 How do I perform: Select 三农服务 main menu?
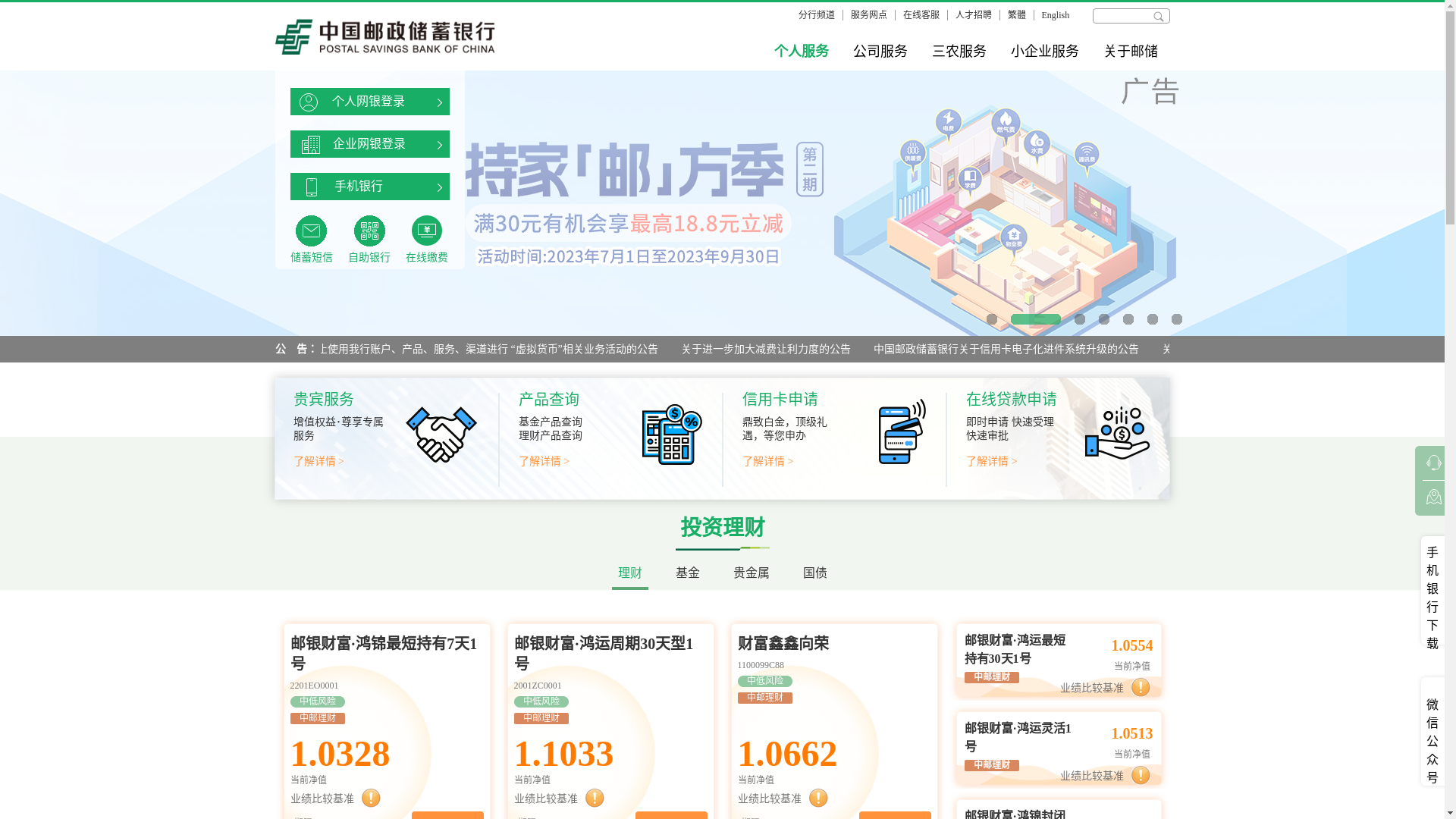pos(959,51)
